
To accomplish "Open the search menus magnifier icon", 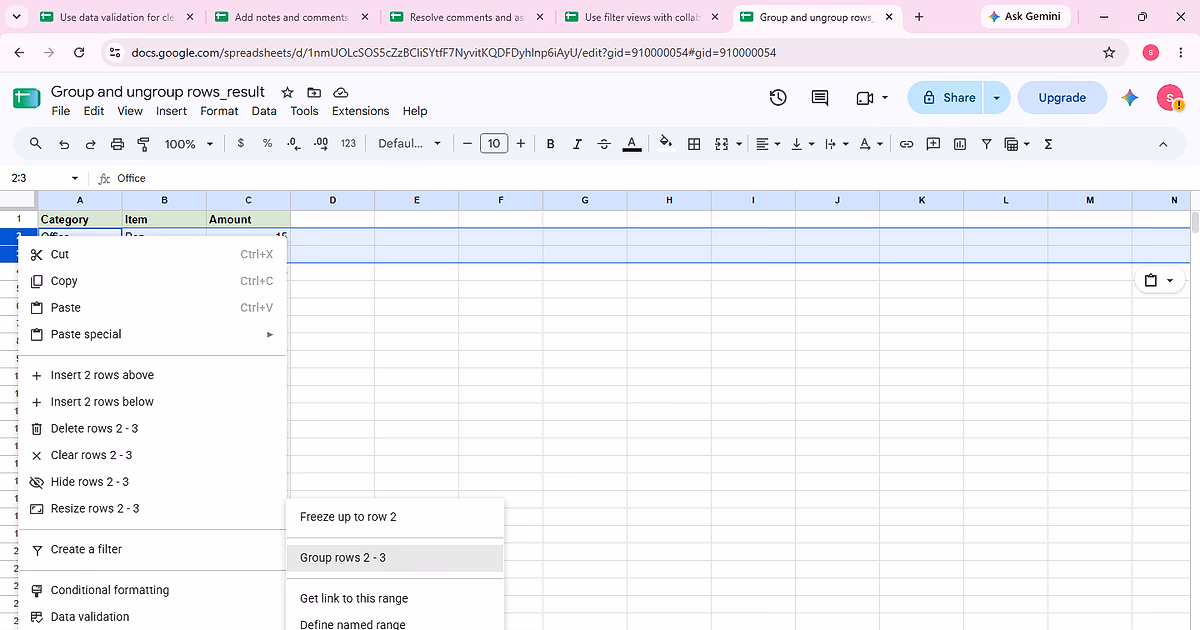I will (x=36, y=144).
